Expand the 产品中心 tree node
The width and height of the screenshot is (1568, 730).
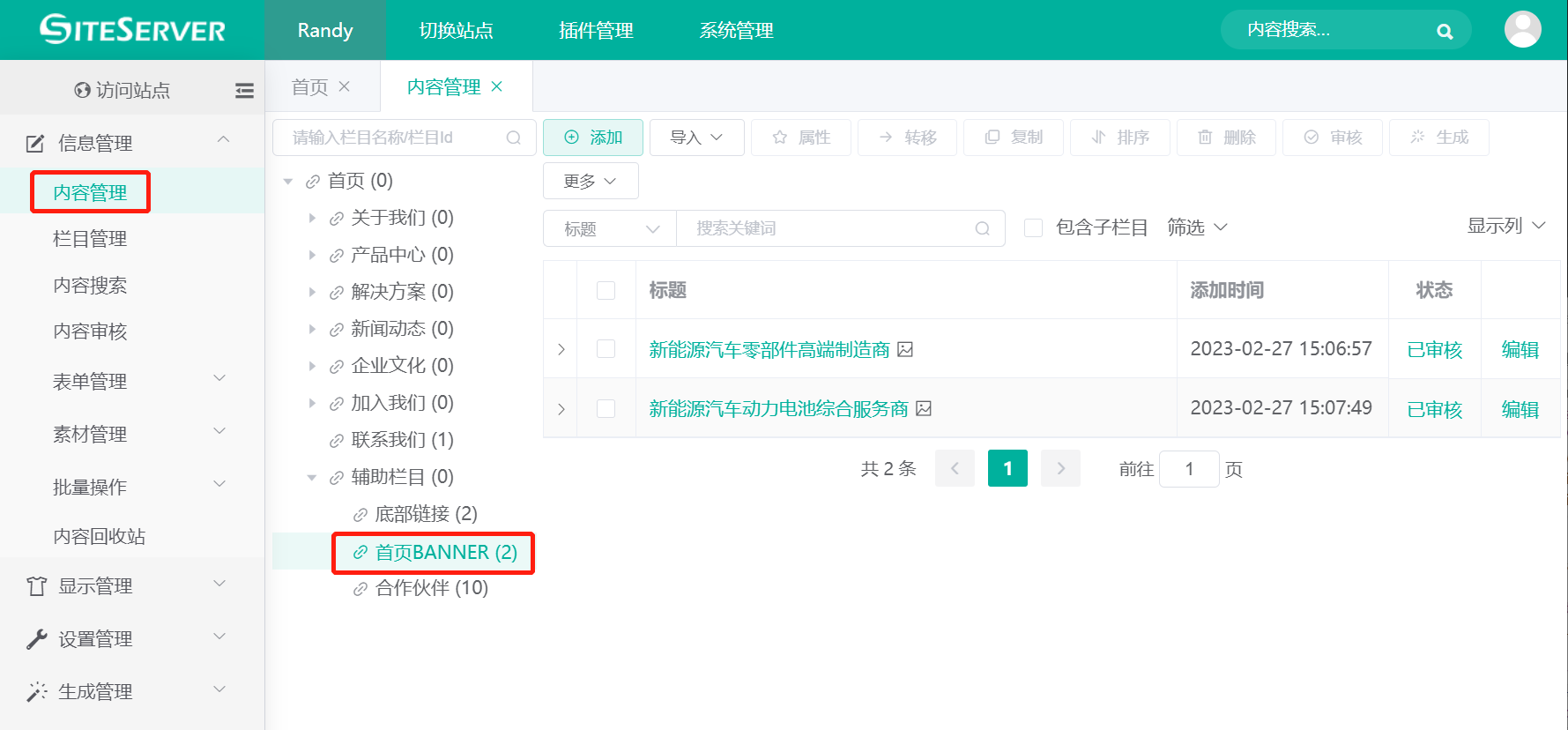(311, 255)
